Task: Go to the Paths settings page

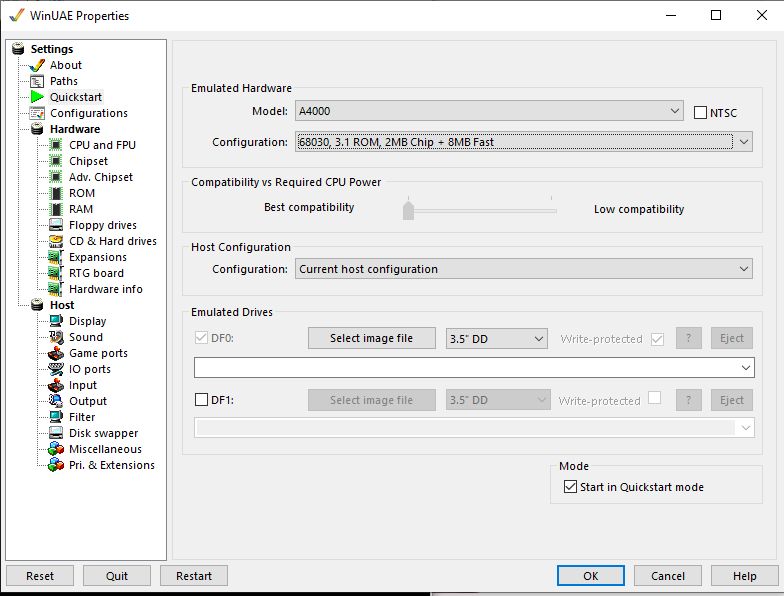Action: point(64,81)
